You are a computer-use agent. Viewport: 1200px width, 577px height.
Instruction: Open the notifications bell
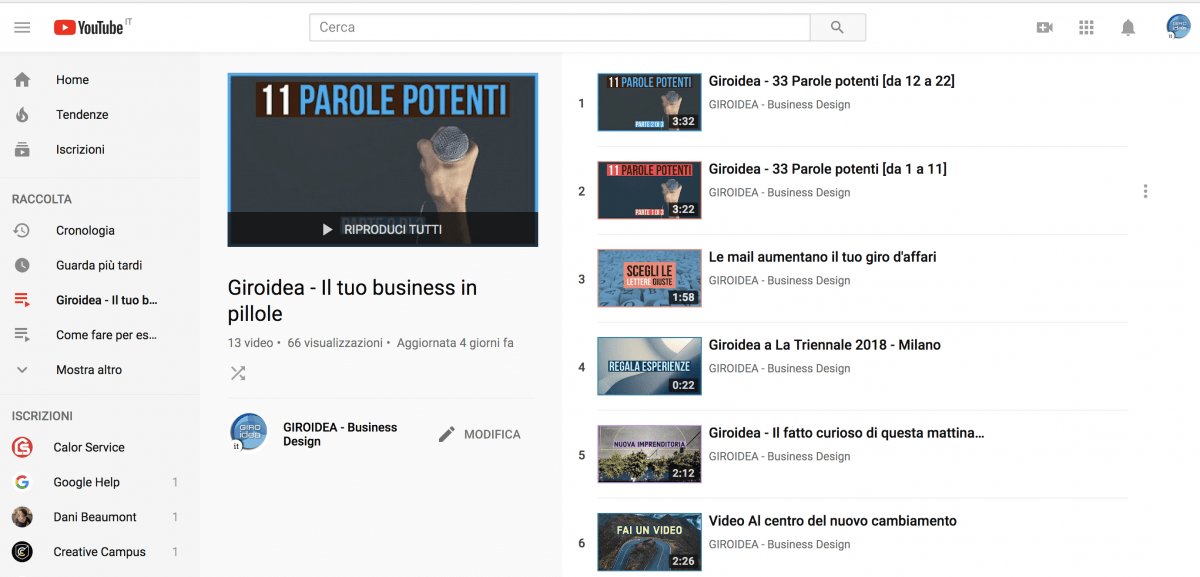coord(1128,28)
